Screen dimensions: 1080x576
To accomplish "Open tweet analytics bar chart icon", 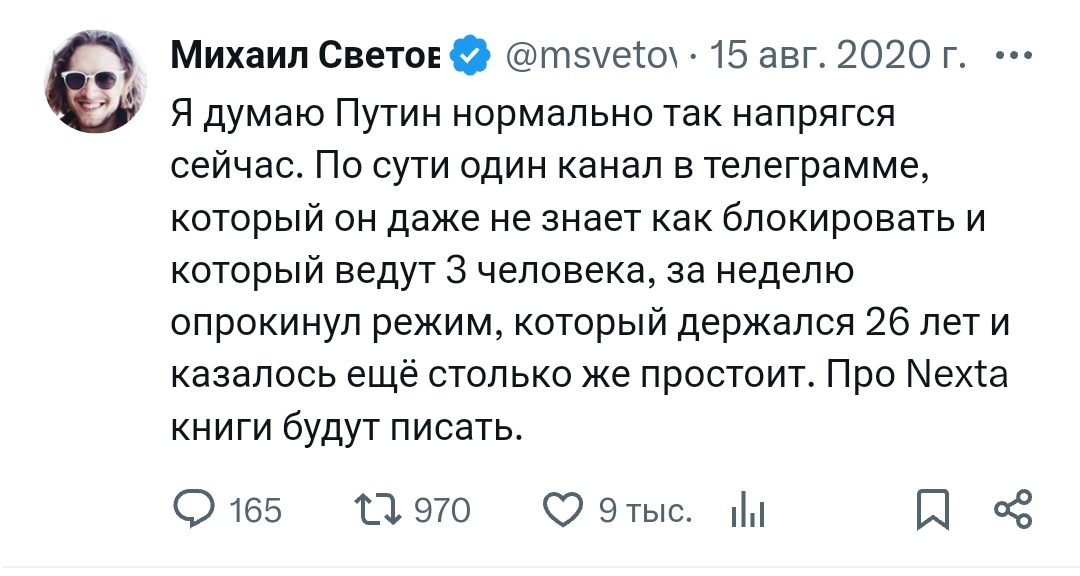I will click(748, 512).
